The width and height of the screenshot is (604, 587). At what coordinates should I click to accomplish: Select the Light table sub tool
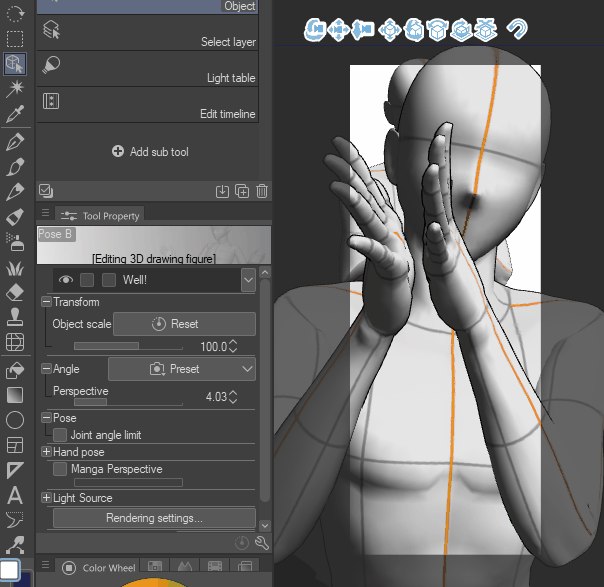(148, 69)
